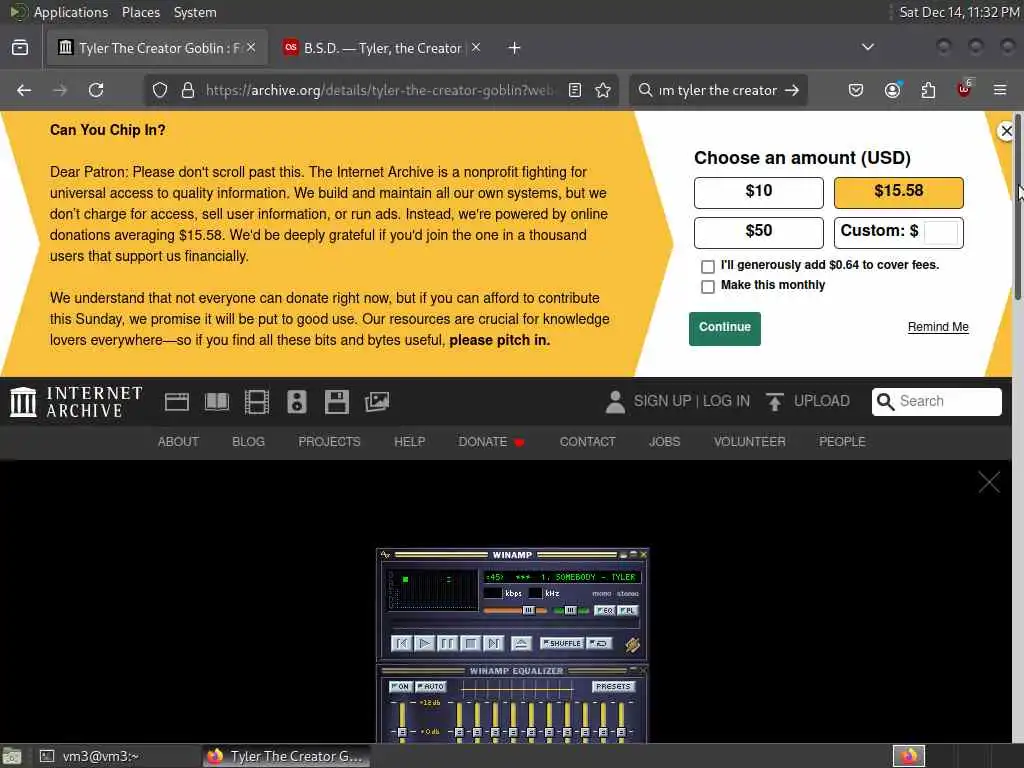Open the Firefox extensions puzzle icon

pyautogui.click(x=928, y=90)
